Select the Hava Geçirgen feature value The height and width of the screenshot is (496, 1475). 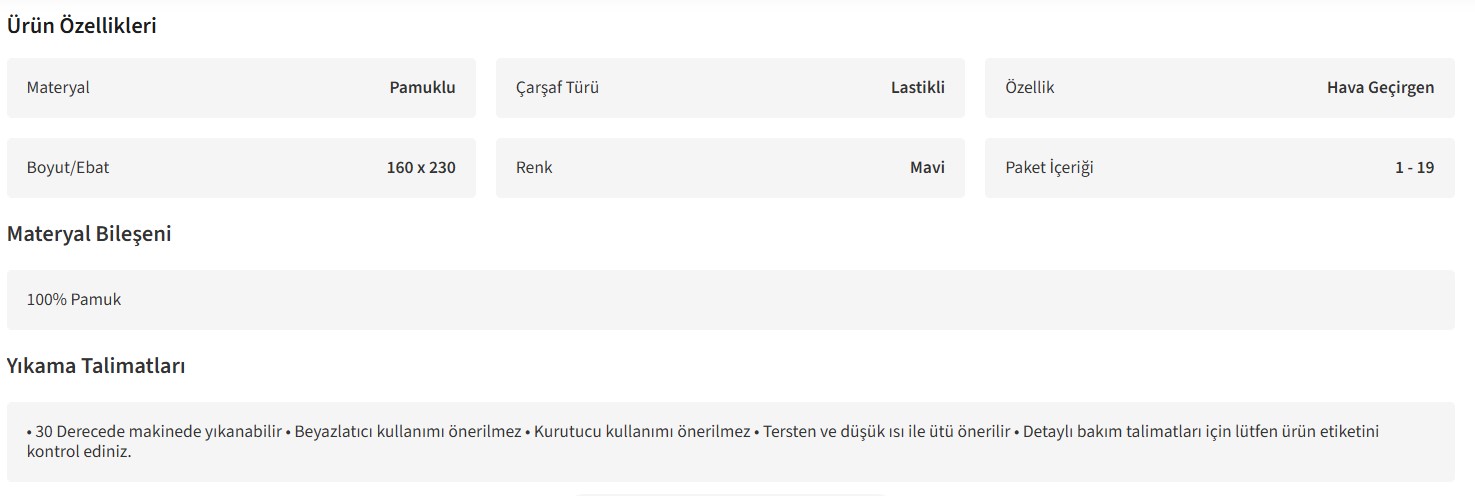[1380, 88]
